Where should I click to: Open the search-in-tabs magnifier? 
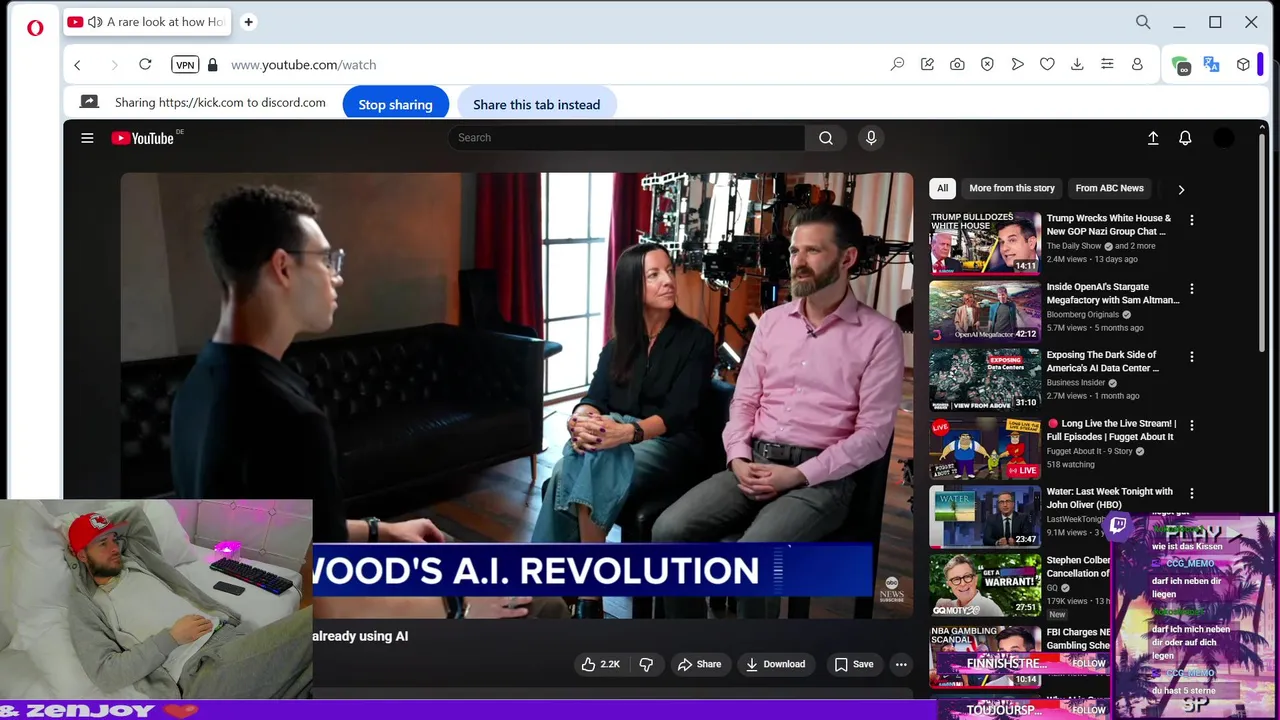coord(1143,22)
